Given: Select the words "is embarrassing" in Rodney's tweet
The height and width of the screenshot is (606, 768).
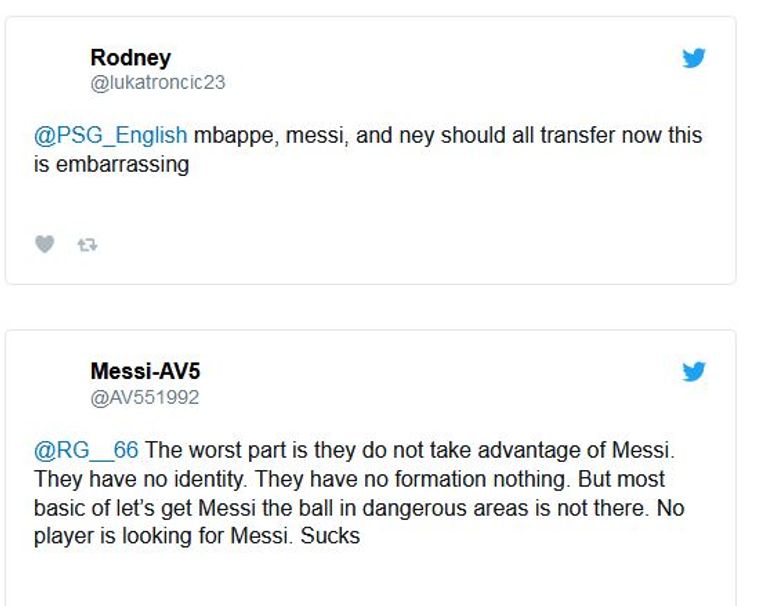Looking at the screenshot, I should tap(111, 164).
